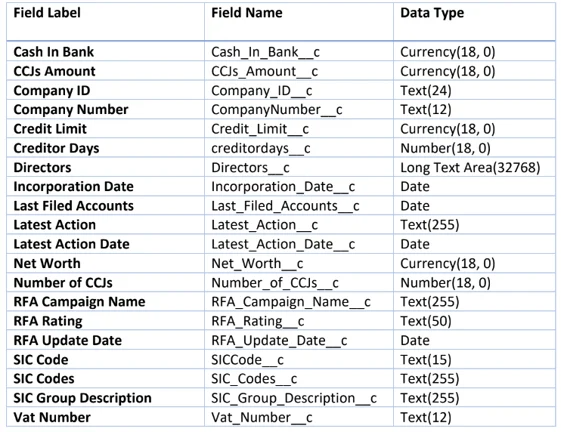Image resolution: width=561 pixels, height=432 pixels.
Task: Select the Number of CCJs label
Action: 63,283
